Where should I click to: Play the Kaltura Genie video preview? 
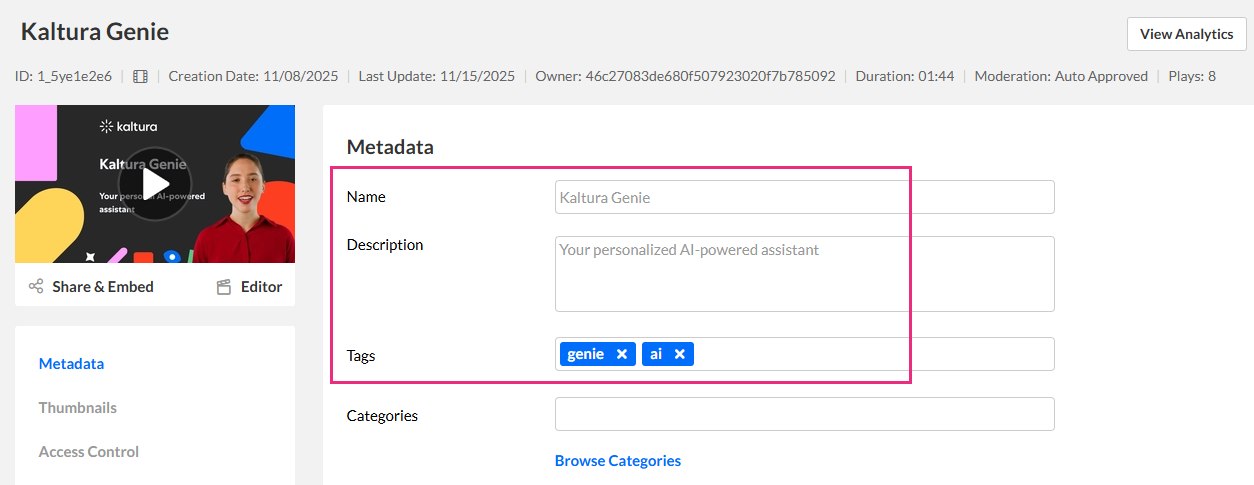(155, 184)
